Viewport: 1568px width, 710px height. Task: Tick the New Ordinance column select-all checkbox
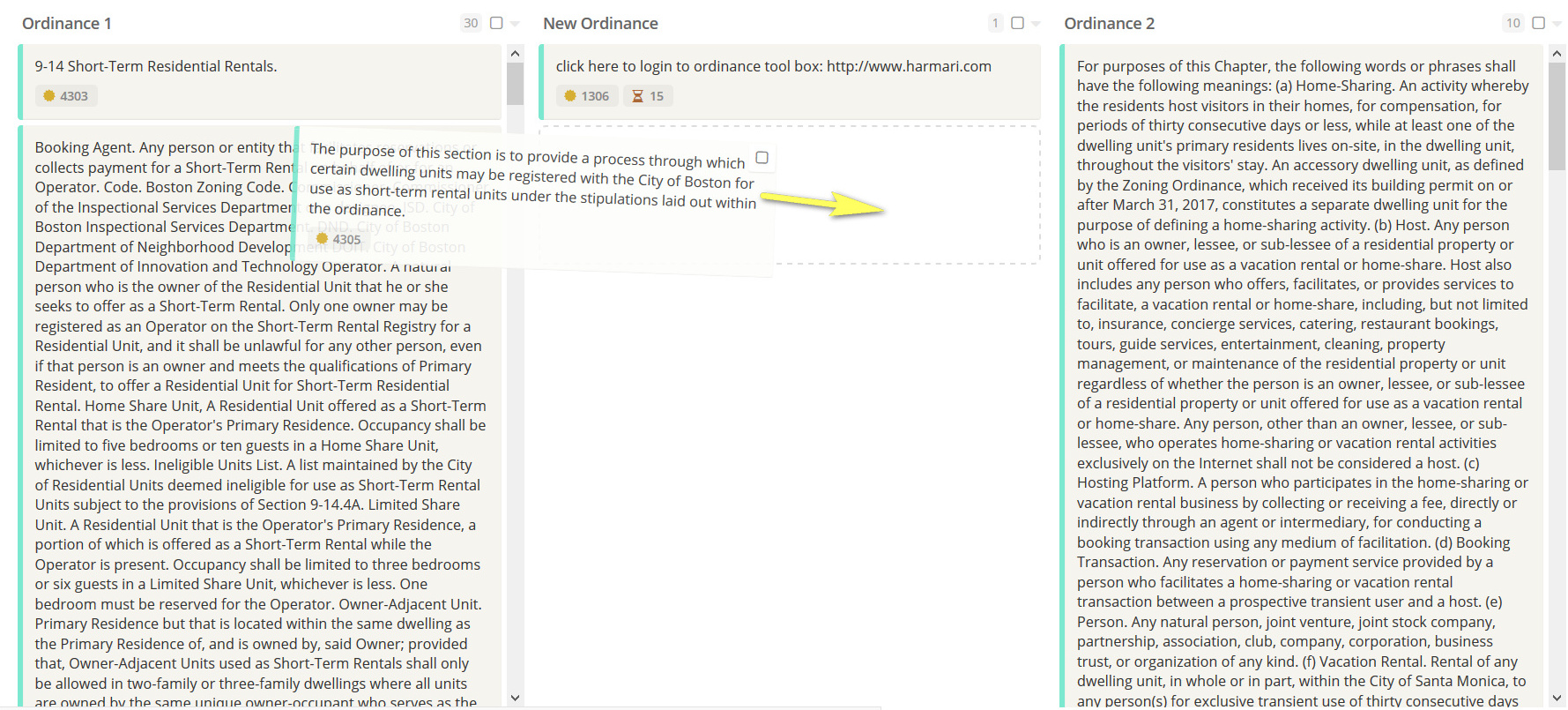point(1017,23)
